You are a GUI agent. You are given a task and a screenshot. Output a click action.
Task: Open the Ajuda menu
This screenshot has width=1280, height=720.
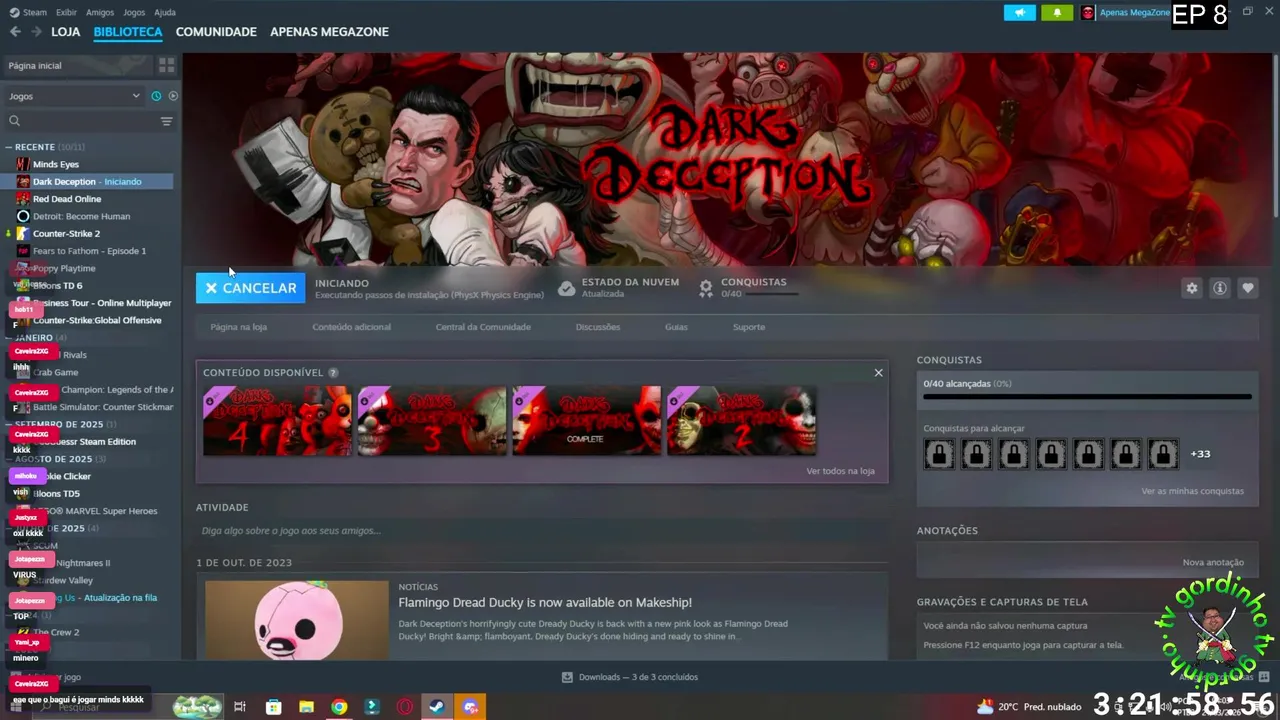click(x=165, y=12)
